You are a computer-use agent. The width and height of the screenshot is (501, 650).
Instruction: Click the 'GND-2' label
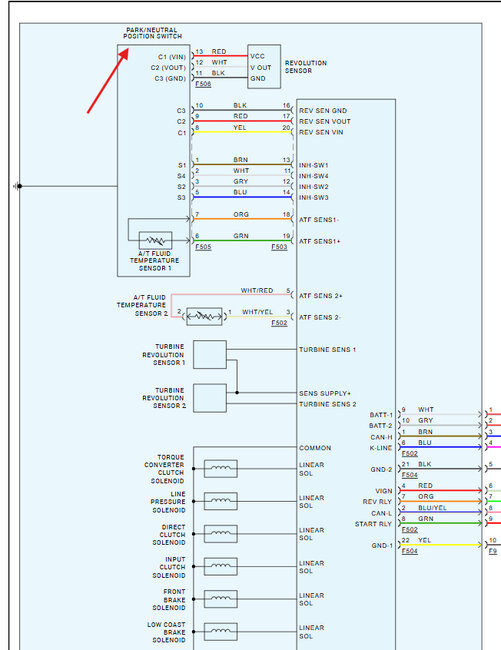pos(381,470)
